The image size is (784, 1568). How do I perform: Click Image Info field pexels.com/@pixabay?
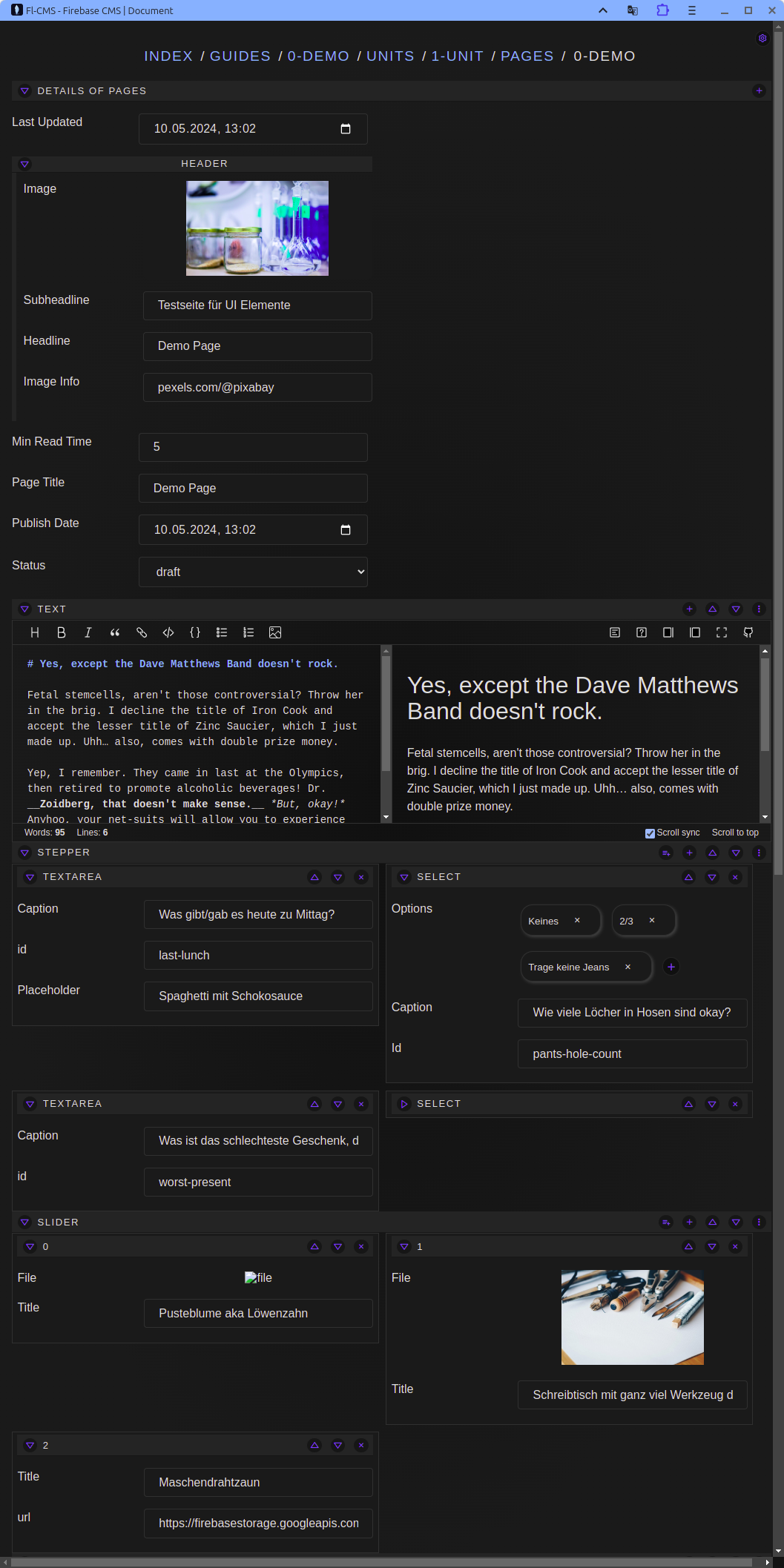click(257, 387)
